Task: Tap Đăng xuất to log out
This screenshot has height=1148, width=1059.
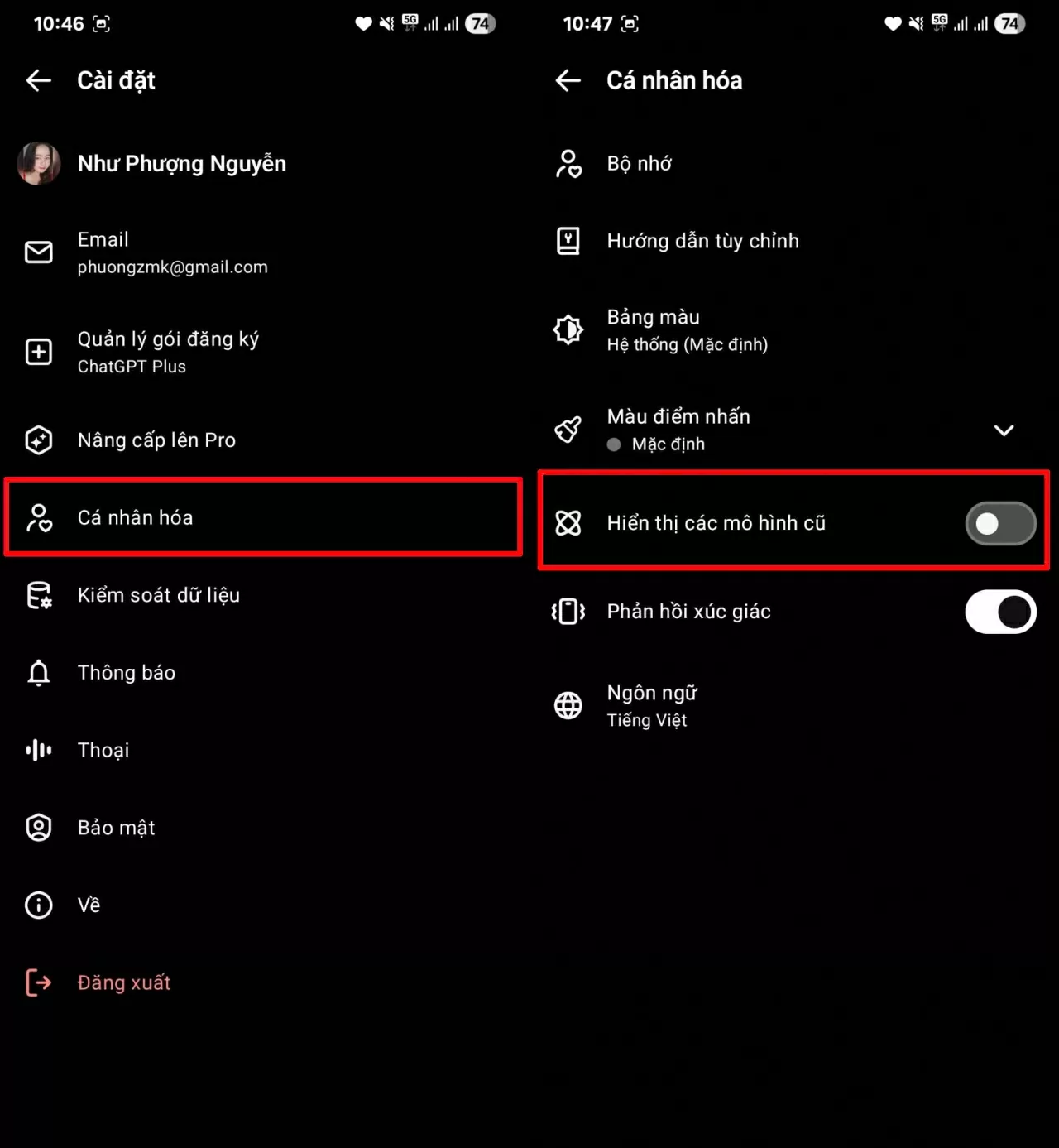Action: click(x=124, y=982)
